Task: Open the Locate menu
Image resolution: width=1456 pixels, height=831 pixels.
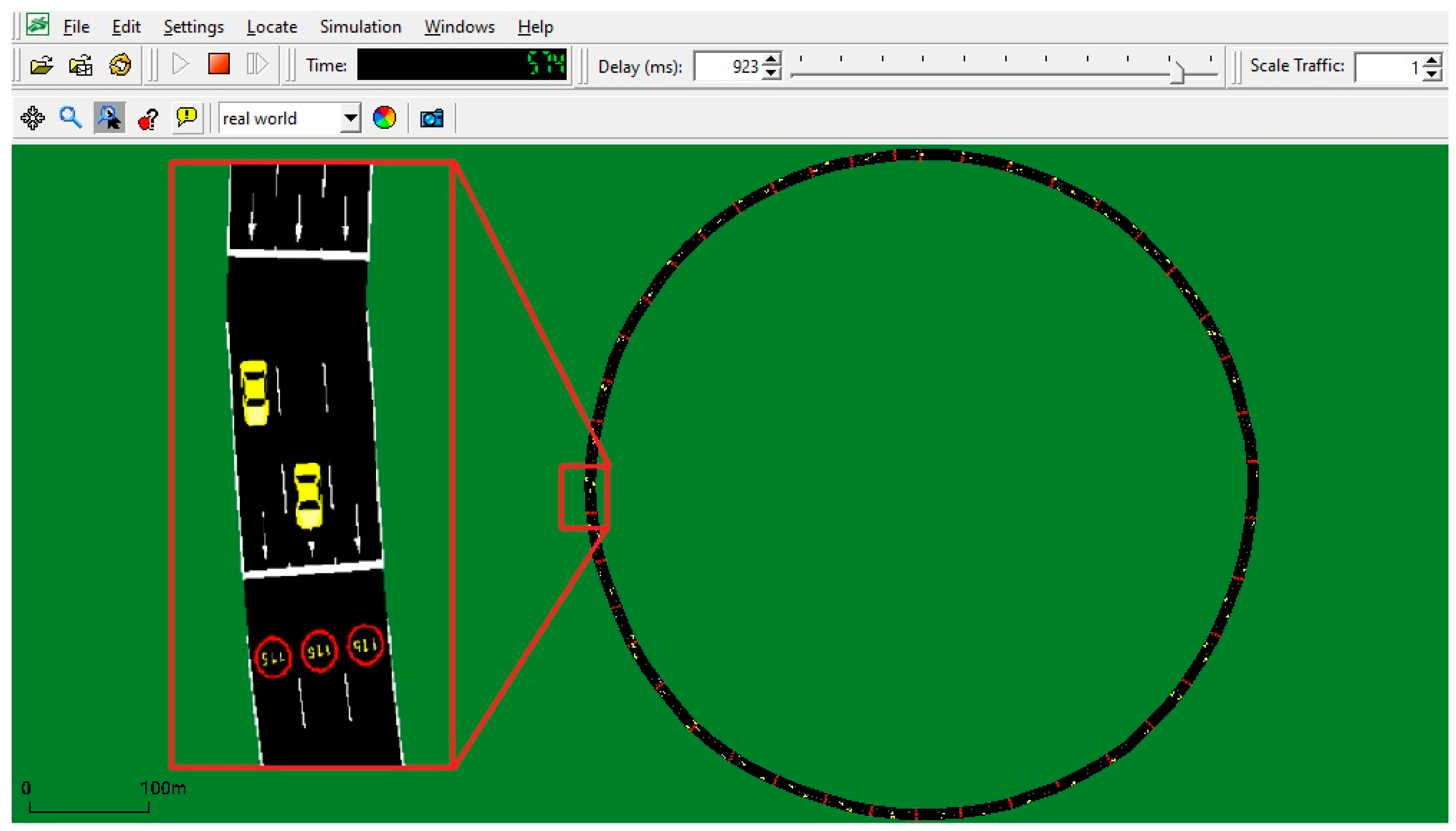Action: (x=272, y=27)
